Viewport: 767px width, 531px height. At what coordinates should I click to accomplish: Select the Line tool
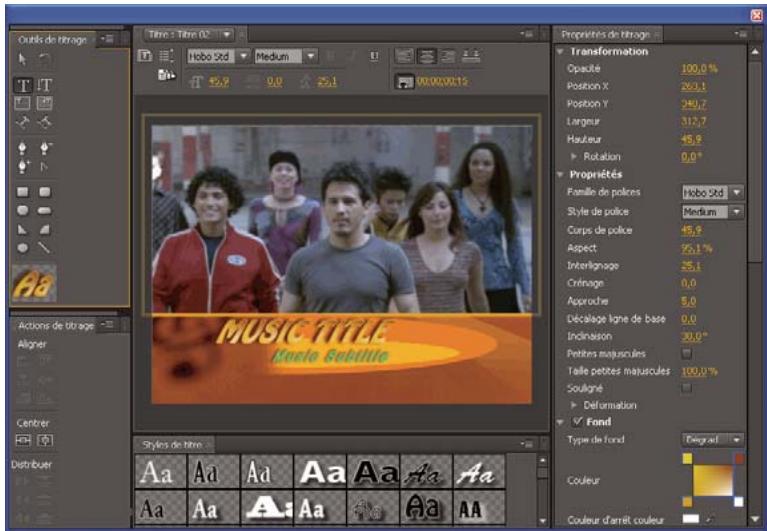pyautogui.click(x=45, y=248)
